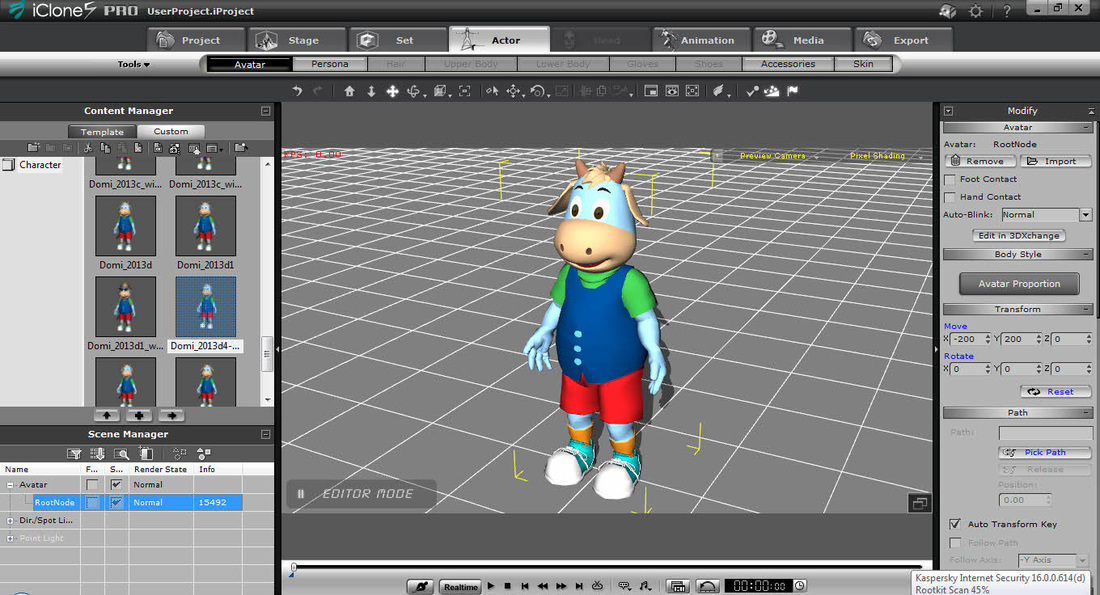Enable the Foot Contact checkbox
The height and width of the screenshot is (595, 1100).
(951, 180)
